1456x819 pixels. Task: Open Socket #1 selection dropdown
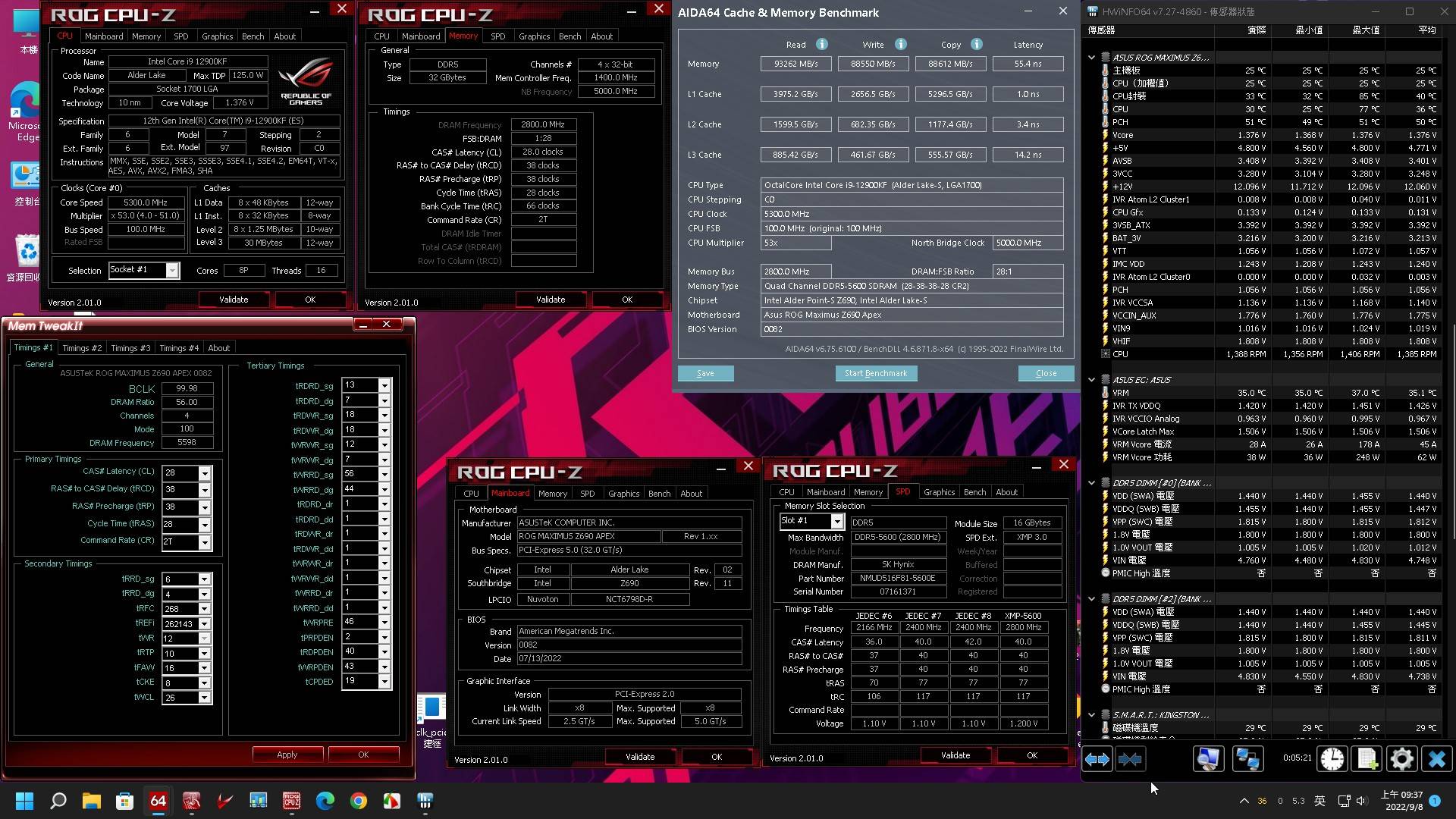(x=172, y=271)
